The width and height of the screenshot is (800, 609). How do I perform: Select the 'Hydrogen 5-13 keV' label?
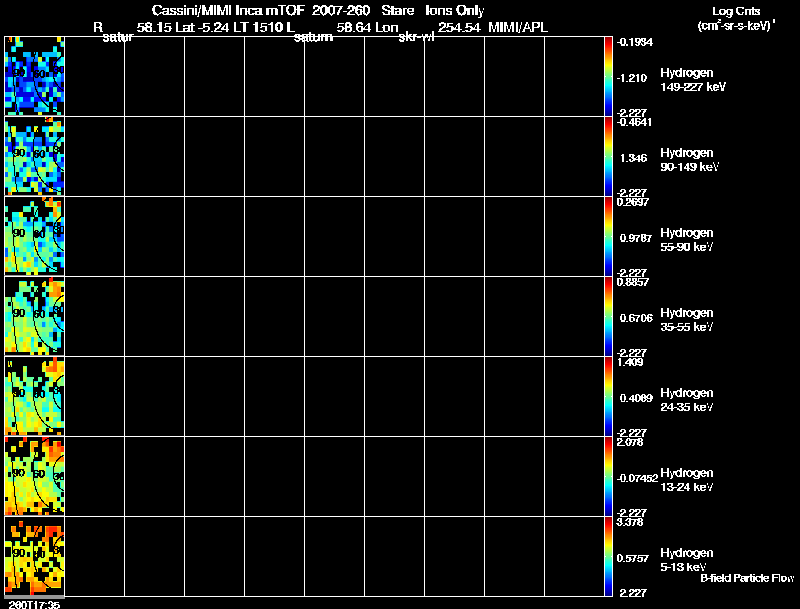[x=687, y=560]
